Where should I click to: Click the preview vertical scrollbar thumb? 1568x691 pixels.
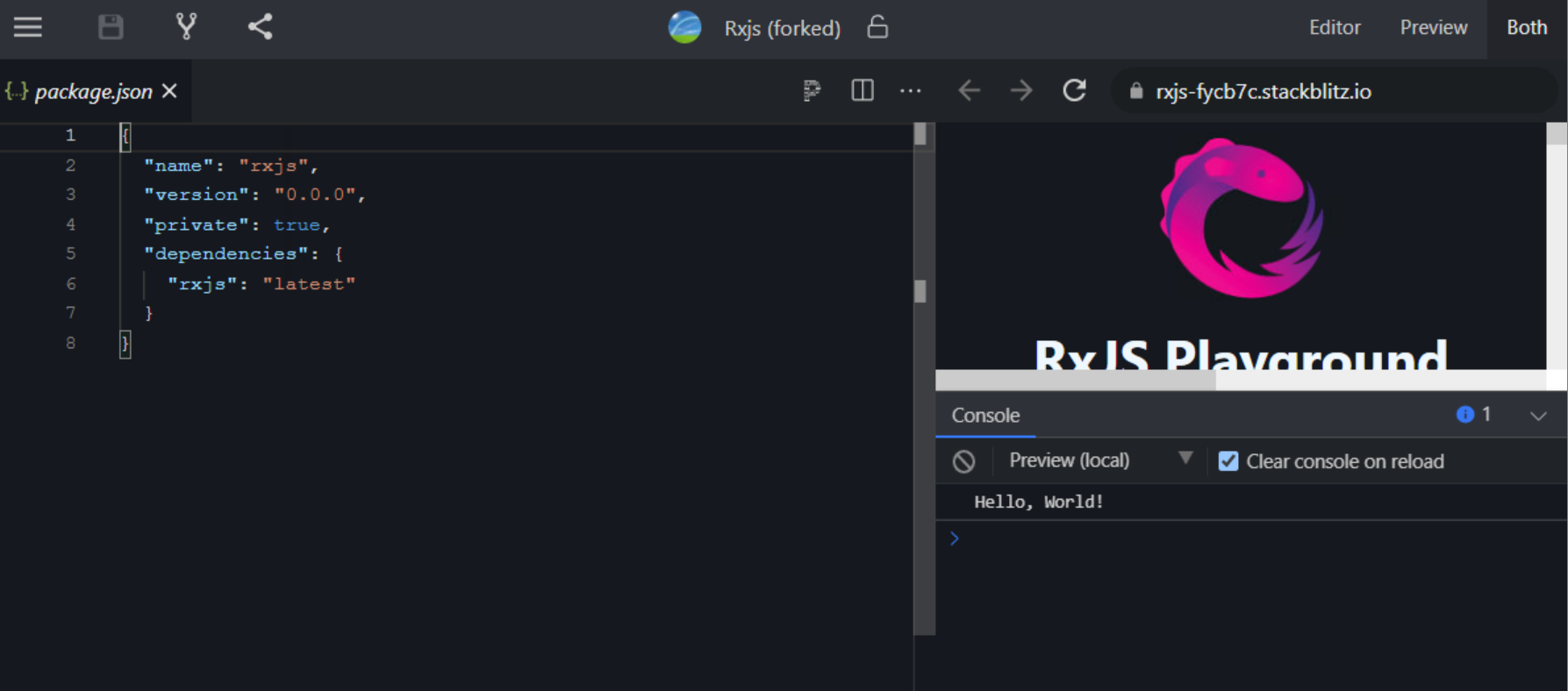tap(1557, 133)
